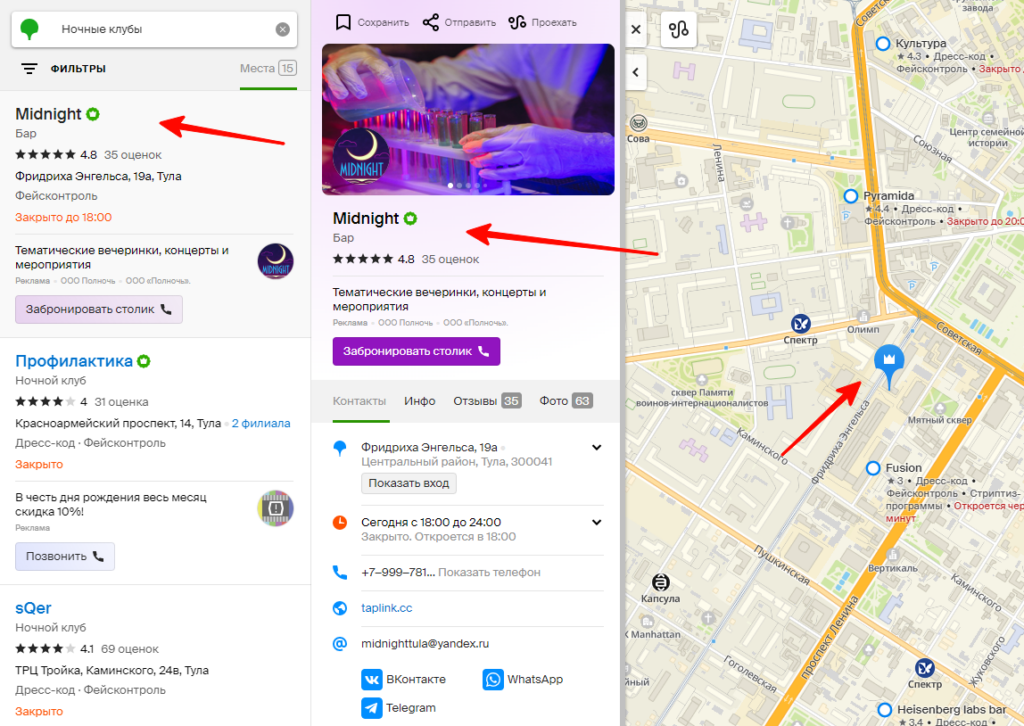Click the email @ icon
Viewport: 1024px width, 726px height.
click(x=340, y=644)
